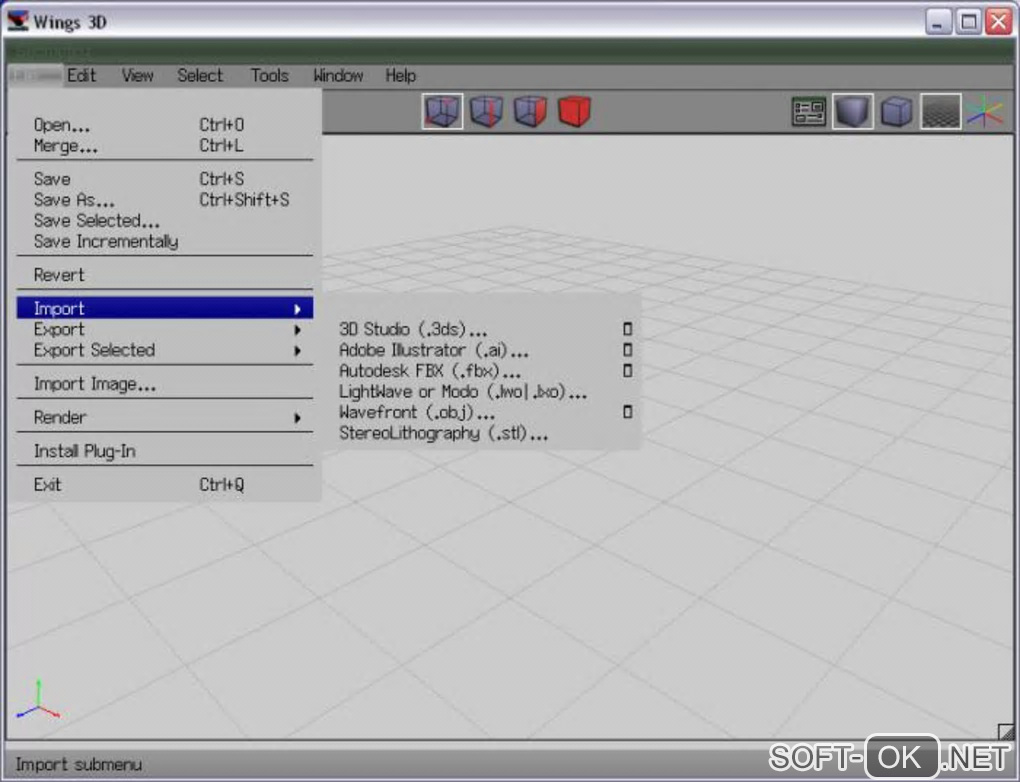This screenshot has height=782, width=1020.
Task: Click the 'Import submenu' status bar text
Action: click(x=79, y=764)
